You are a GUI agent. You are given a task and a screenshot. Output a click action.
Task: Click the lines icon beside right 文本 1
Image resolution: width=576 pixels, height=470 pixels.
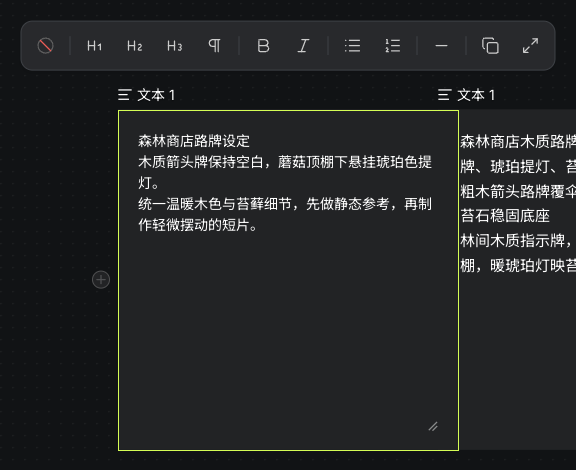point(444,95)
